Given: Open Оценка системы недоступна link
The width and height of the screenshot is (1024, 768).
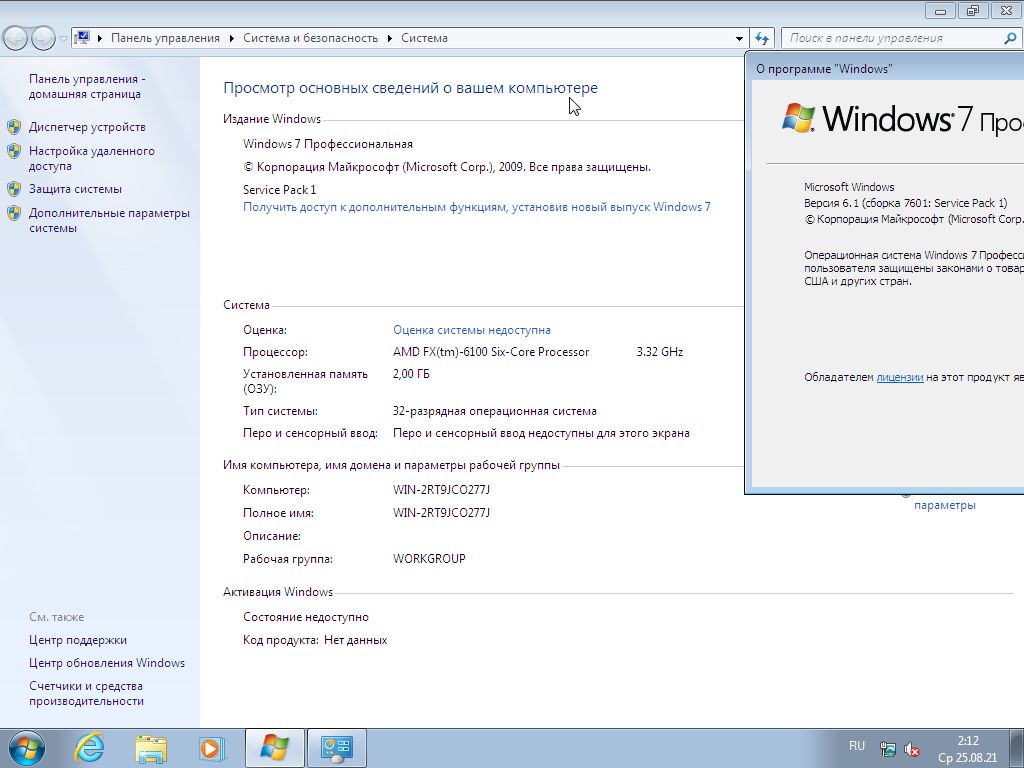Looking at the screenshot, I should [x=472, y=330].
